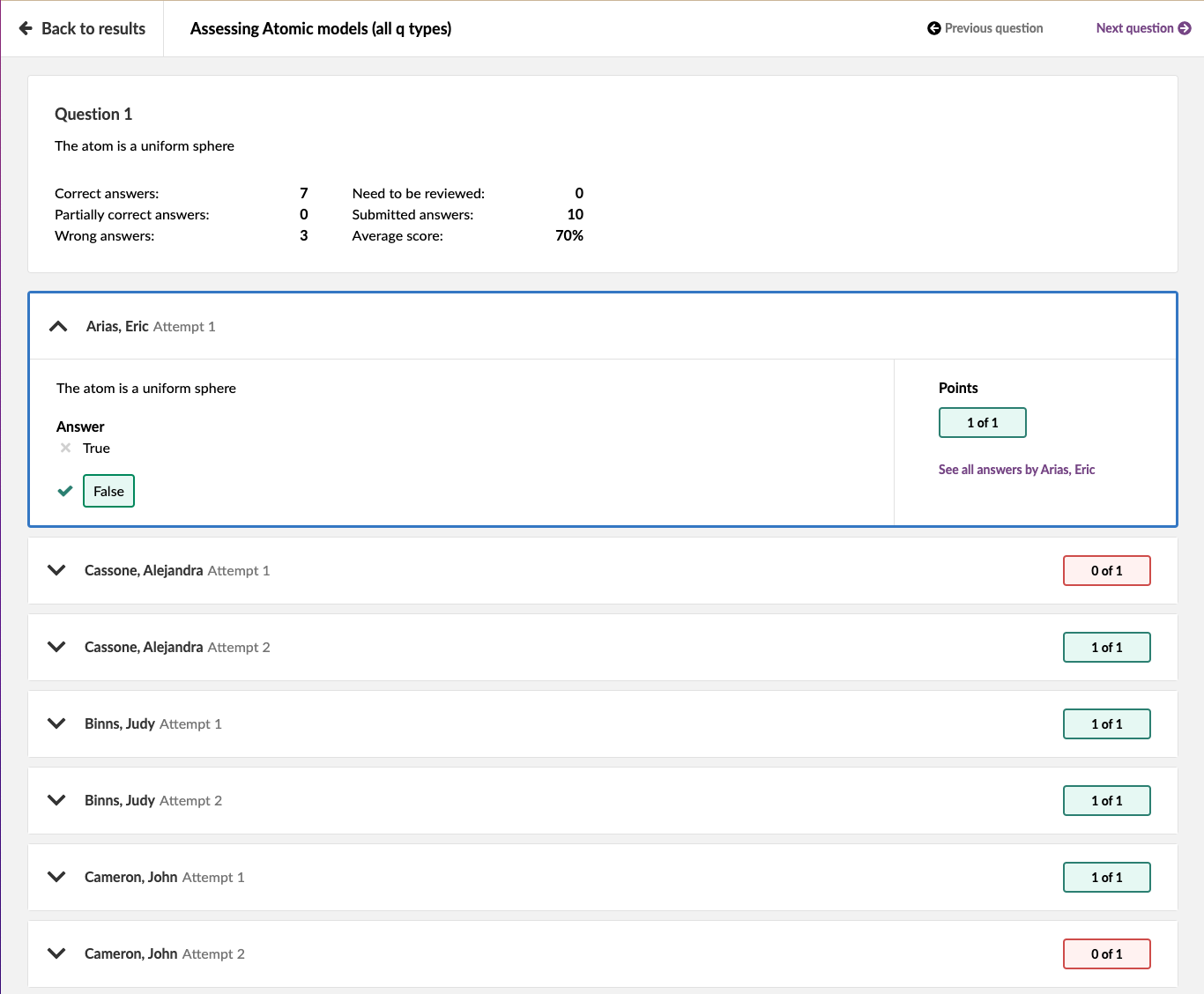Expand Binns, Judy Attempt 1 chevron
Screen dimensions: 1204x994
(x=56, y=723)
